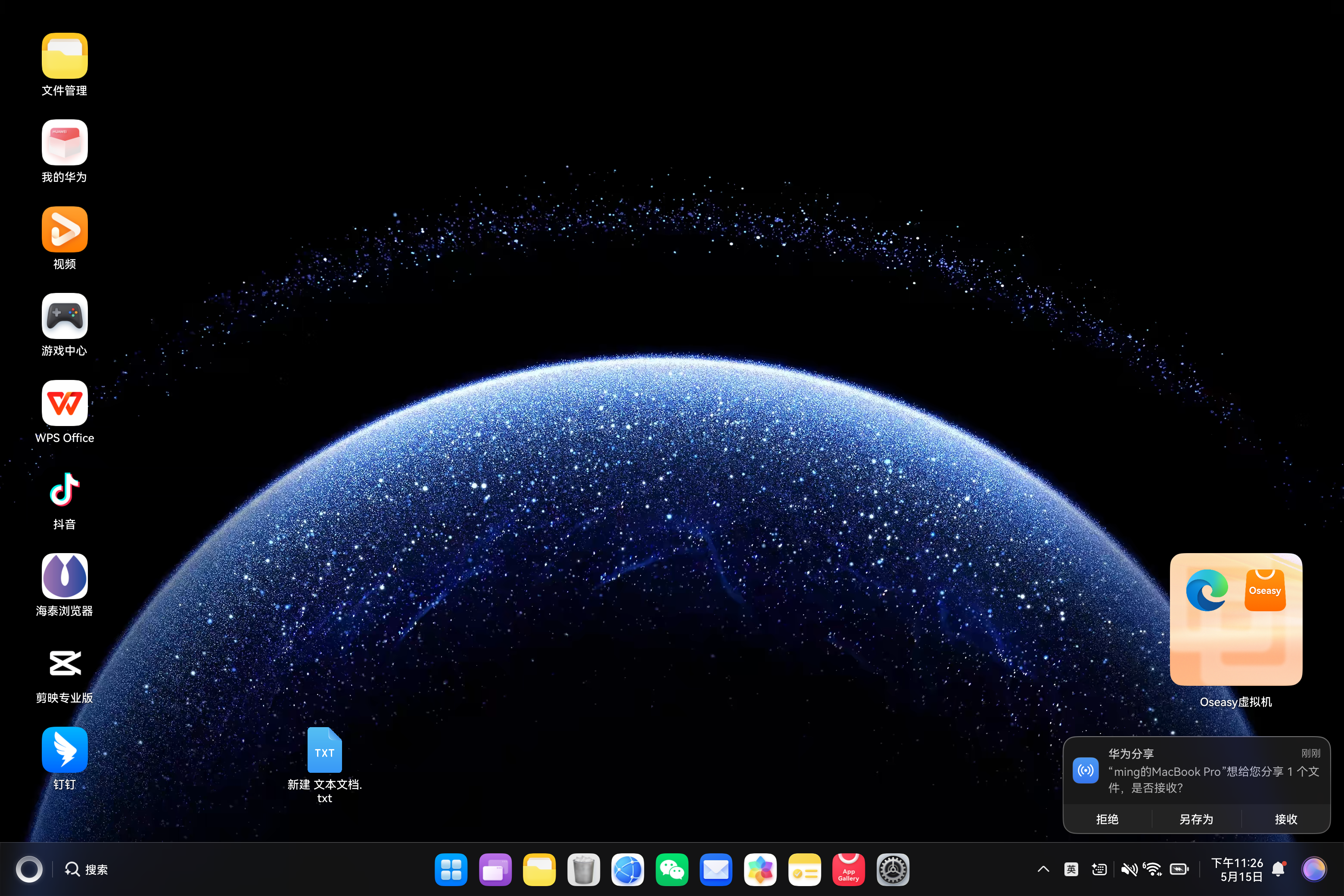Select the 剪映专业版 desktop icon

coord(65,663)
